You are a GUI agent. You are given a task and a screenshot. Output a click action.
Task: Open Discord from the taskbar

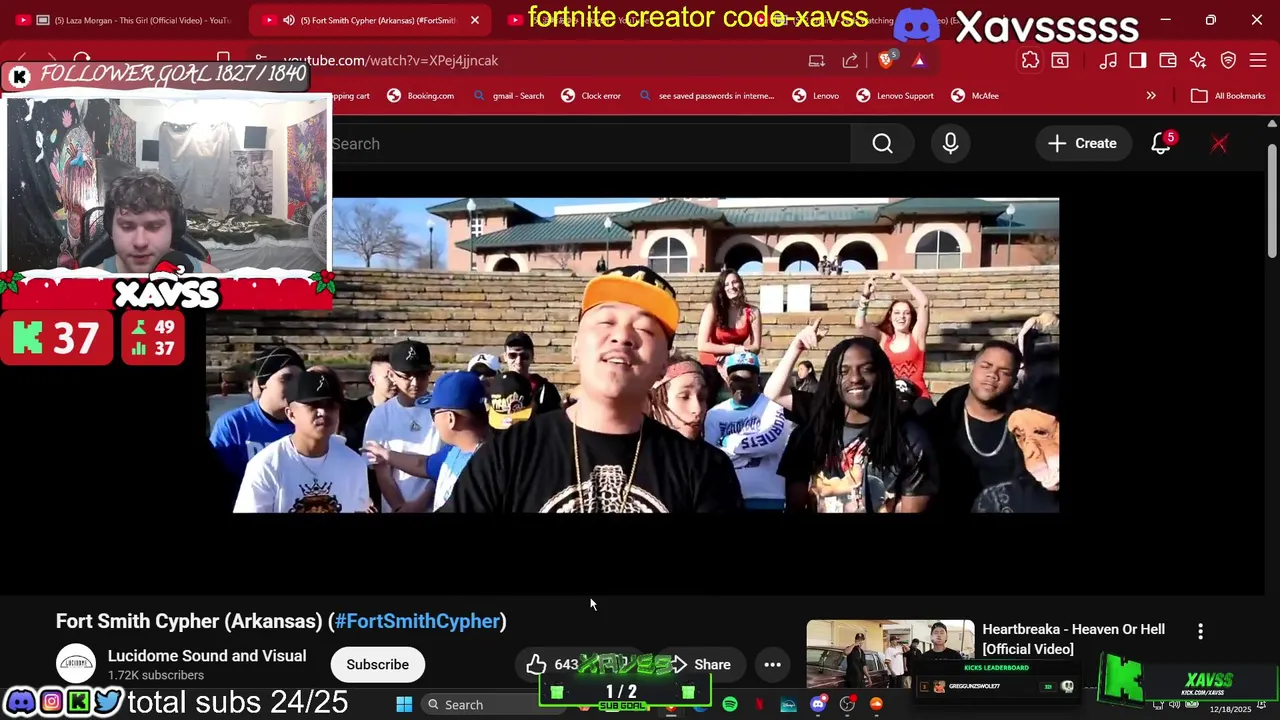pyautogui.click(x=818, y=705)
